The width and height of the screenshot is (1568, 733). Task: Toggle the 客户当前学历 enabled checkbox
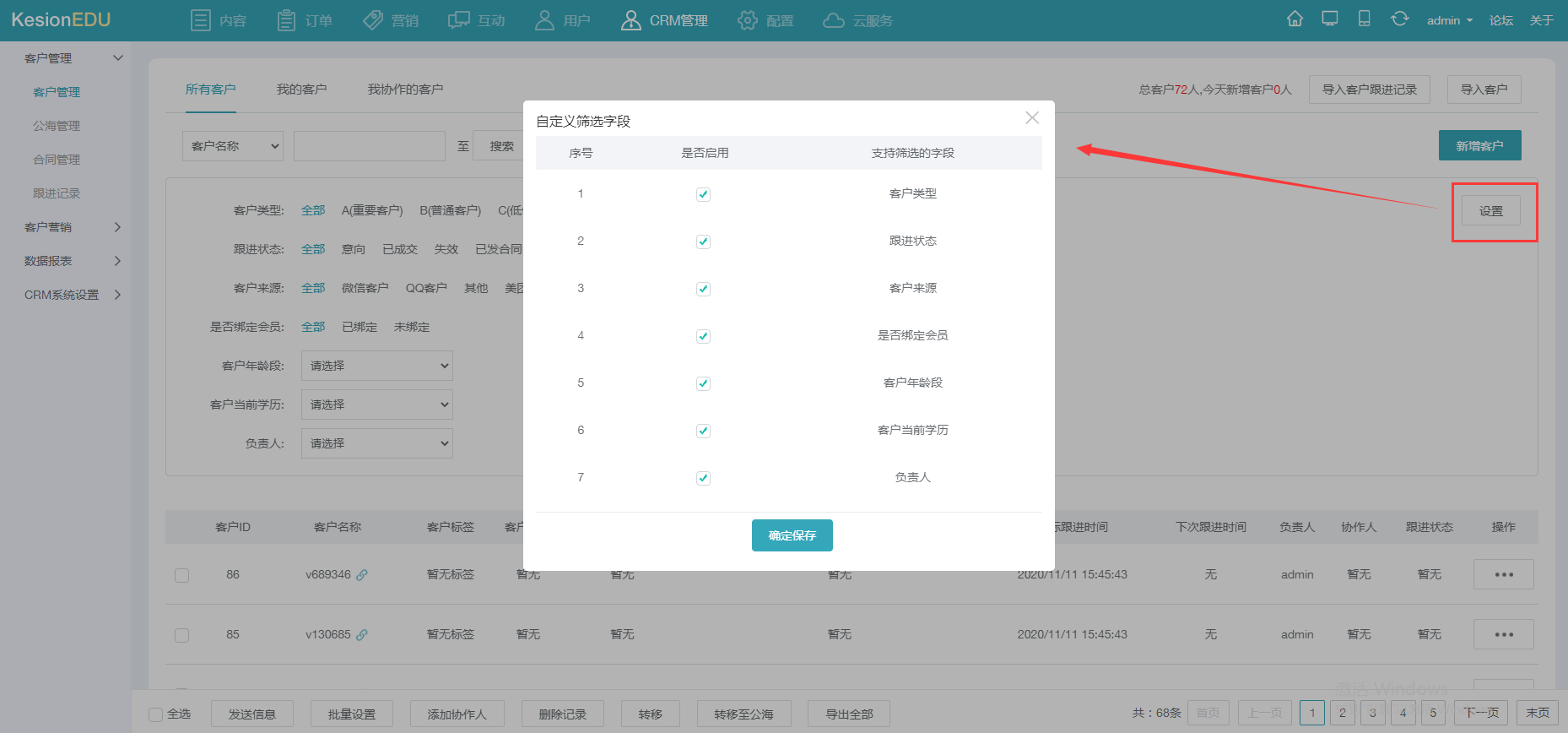point(703,431)
